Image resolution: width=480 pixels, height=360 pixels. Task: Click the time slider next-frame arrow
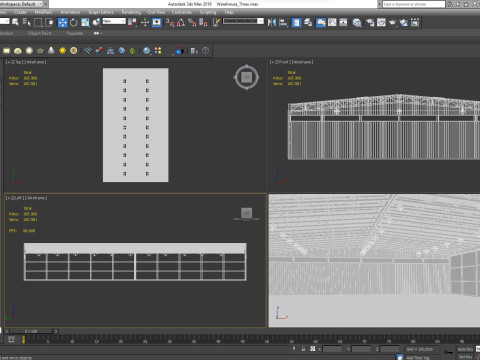(x=56, y=331)
